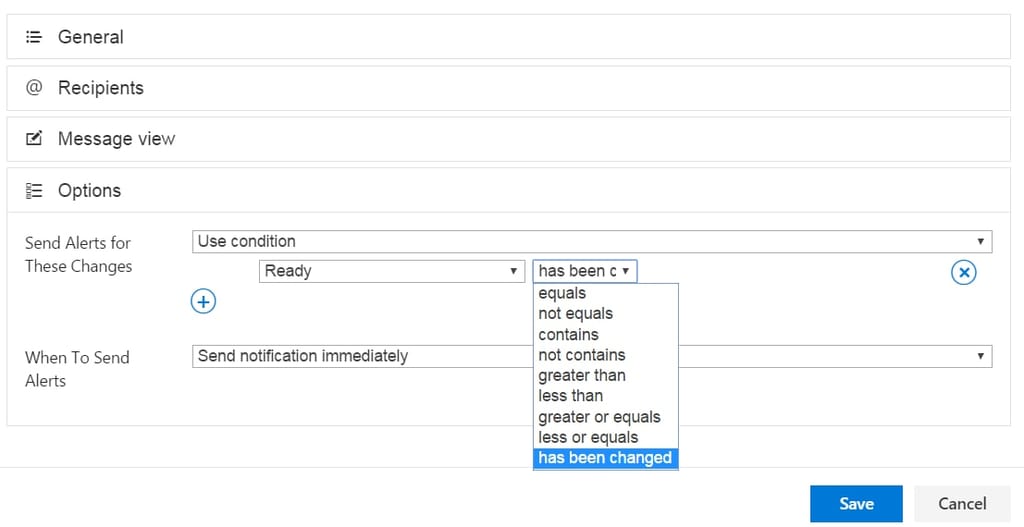Pick 'greater than' operator
1024x527 pixels.
point(606,375)
